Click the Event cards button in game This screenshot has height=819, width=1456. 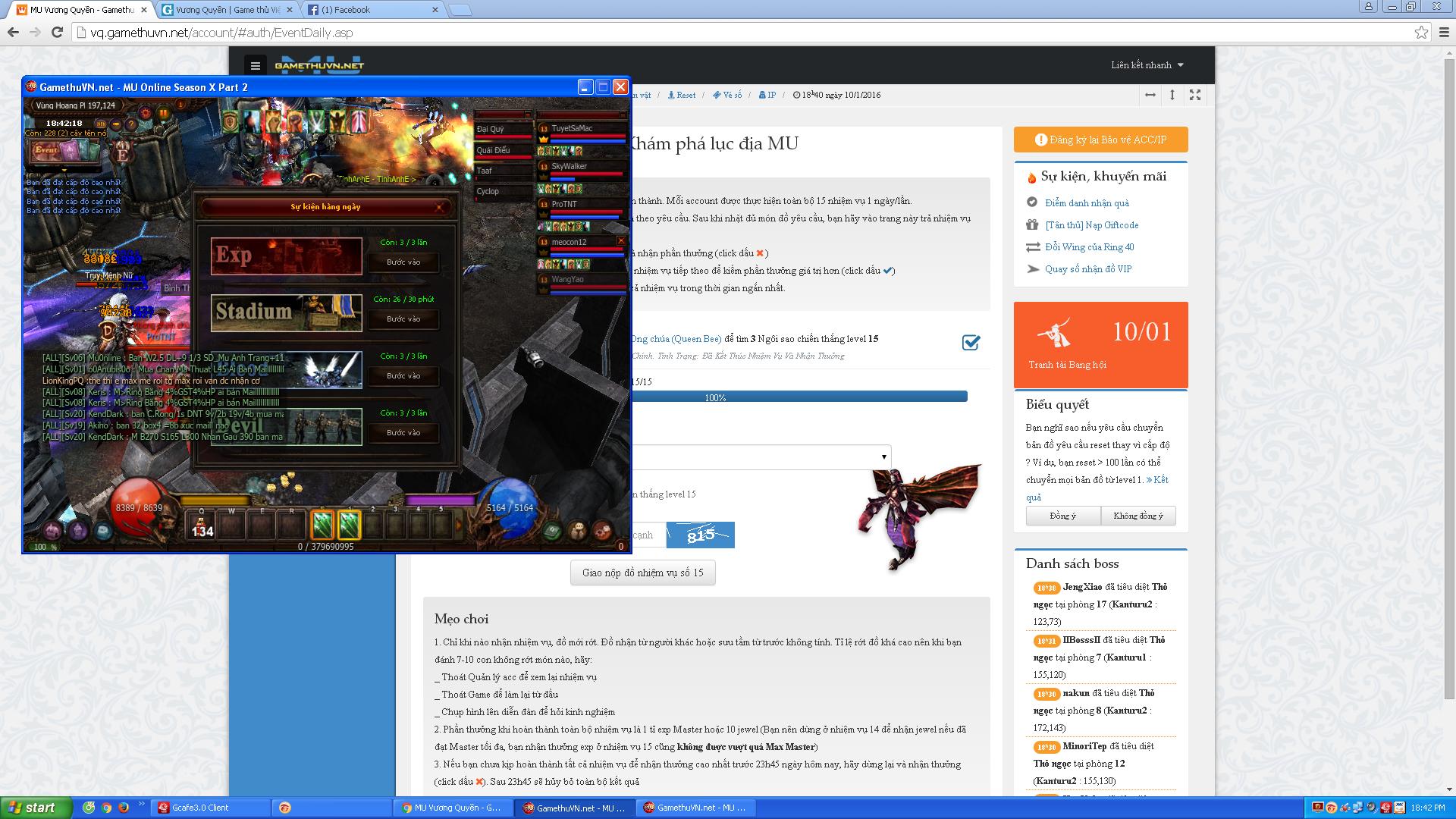tap(64, 150)
